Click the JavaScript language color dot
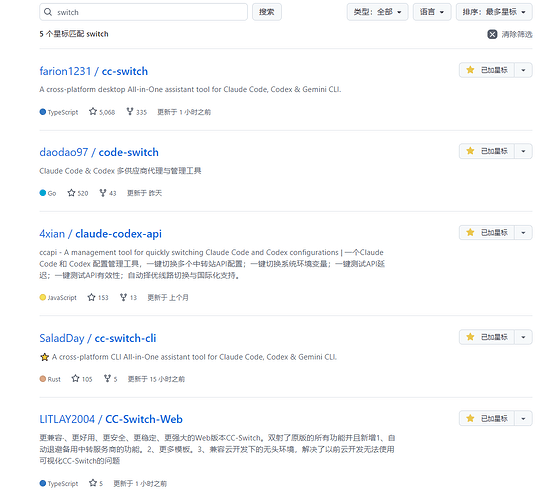The height and width of the screenshot is (499, 558). pyautogui.click(x=43, y=297)
